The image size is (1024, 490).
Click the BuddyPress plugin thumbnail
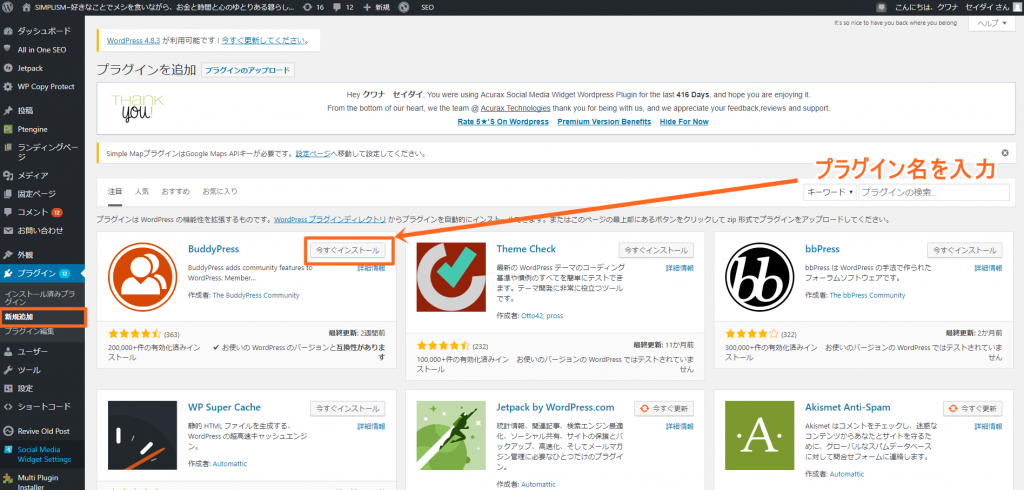[142, 276]
